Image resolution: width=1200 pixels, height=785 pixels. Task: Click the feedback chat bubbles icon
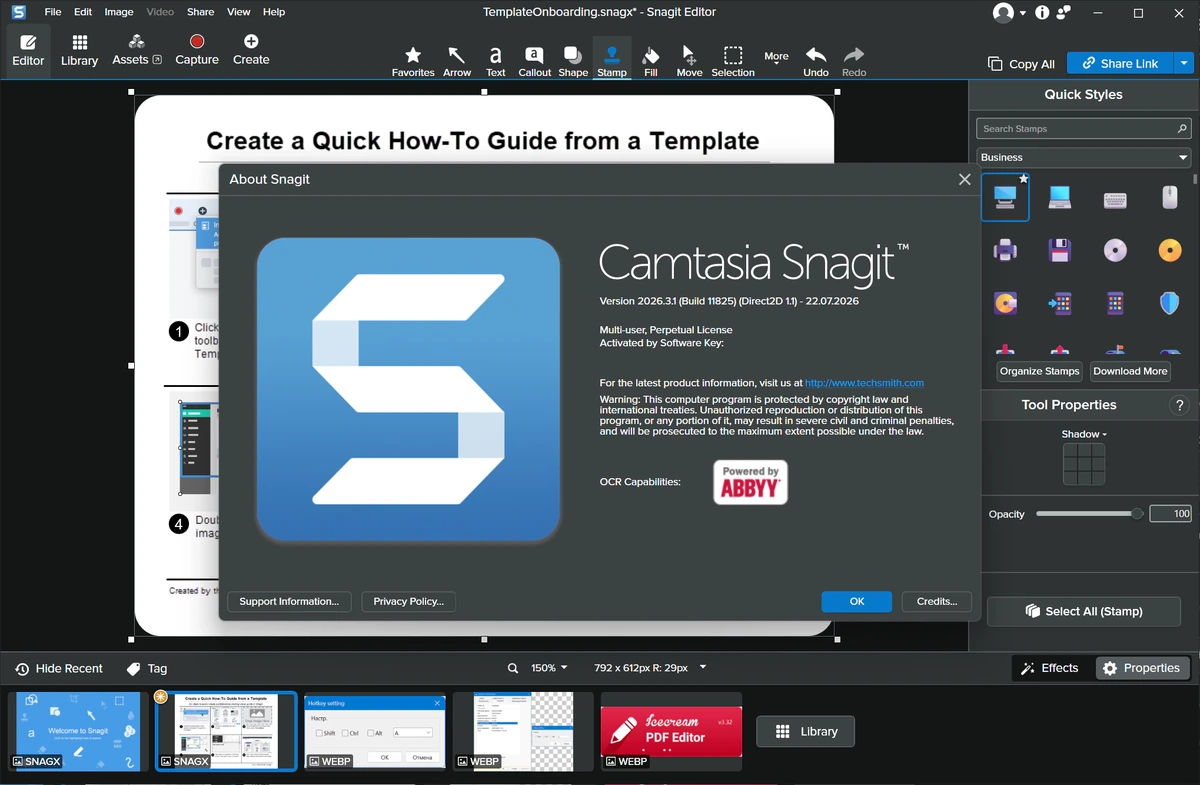click(1064, 13)
